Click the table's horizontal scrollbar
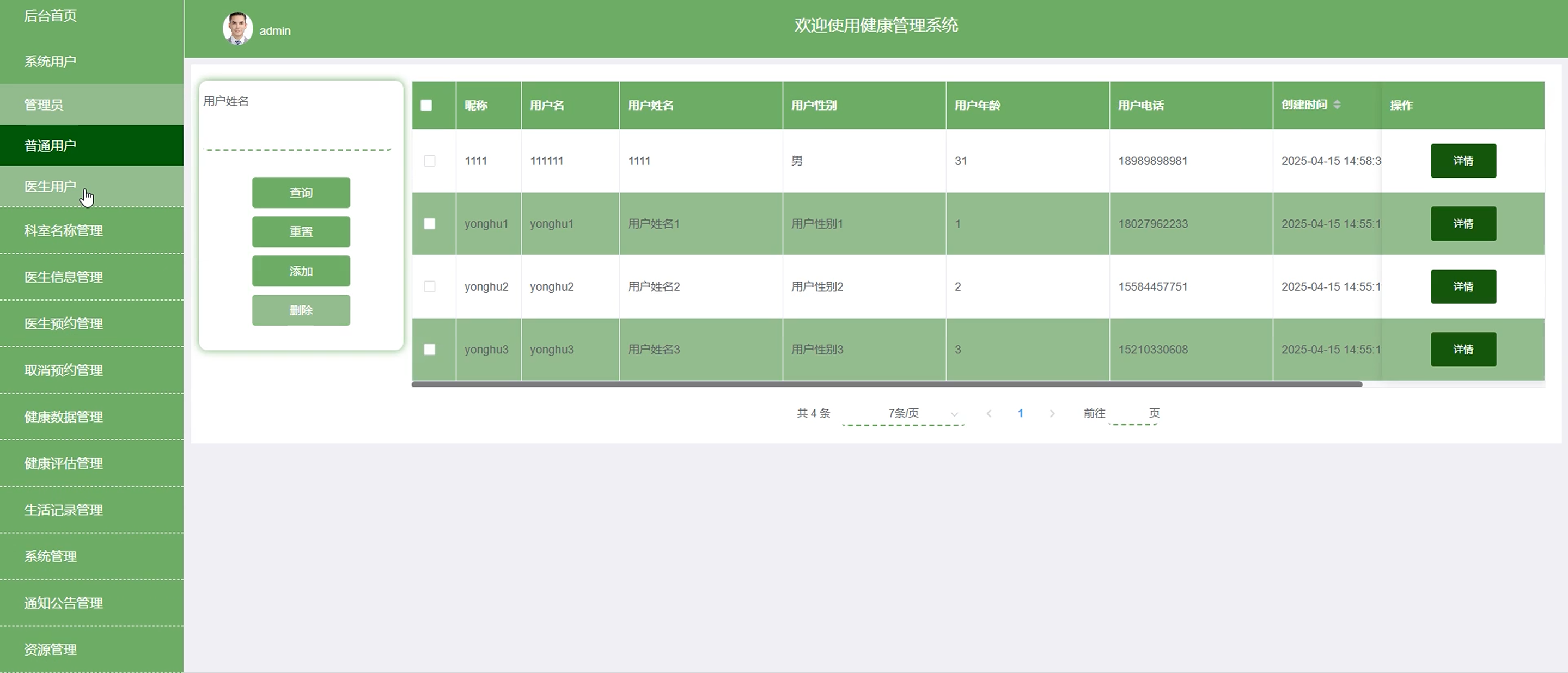1568x673 pixels. tap(886, 384)
